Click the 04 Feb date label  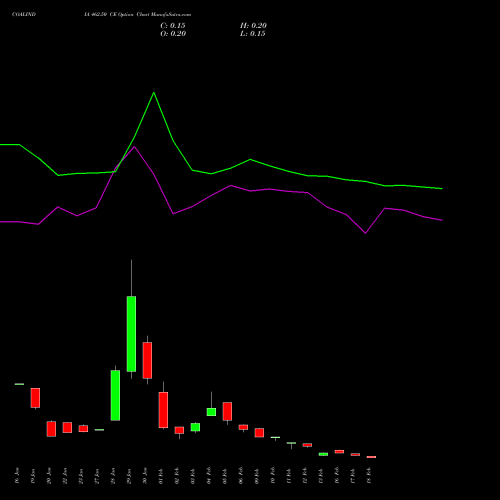209,476
